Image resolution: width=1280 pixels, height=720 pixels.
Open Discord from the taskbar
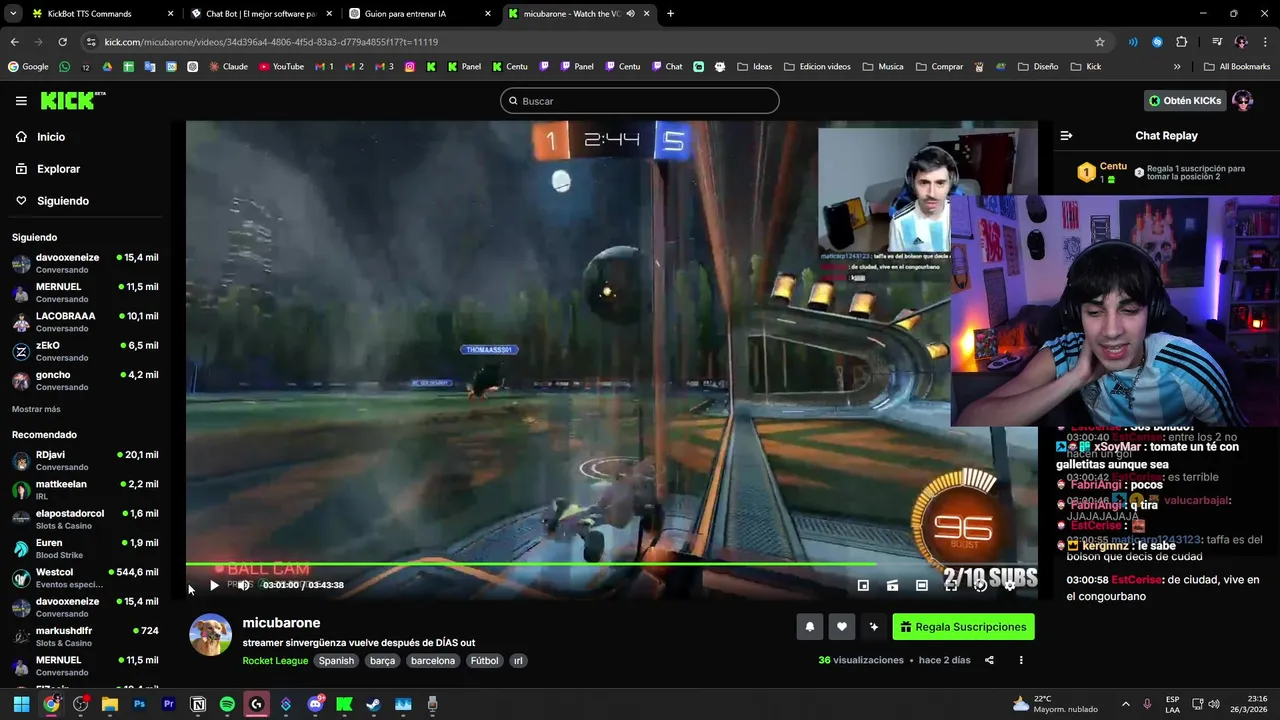315,704
